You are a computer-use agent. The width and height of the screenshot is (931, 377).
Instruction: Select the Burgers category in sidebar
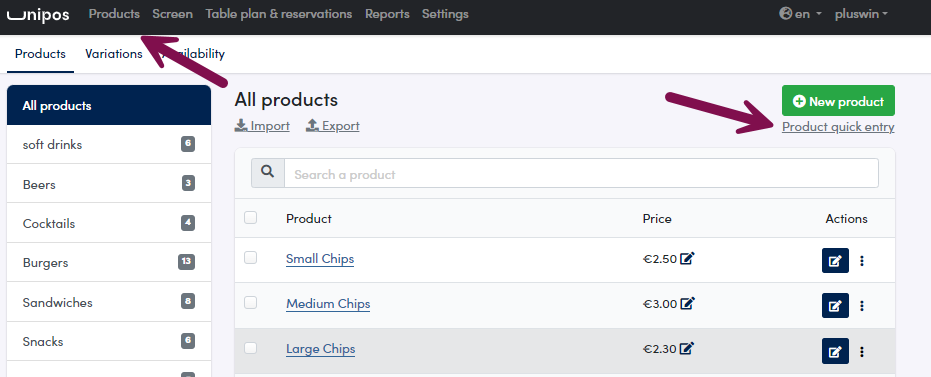(x=109, y=262)
